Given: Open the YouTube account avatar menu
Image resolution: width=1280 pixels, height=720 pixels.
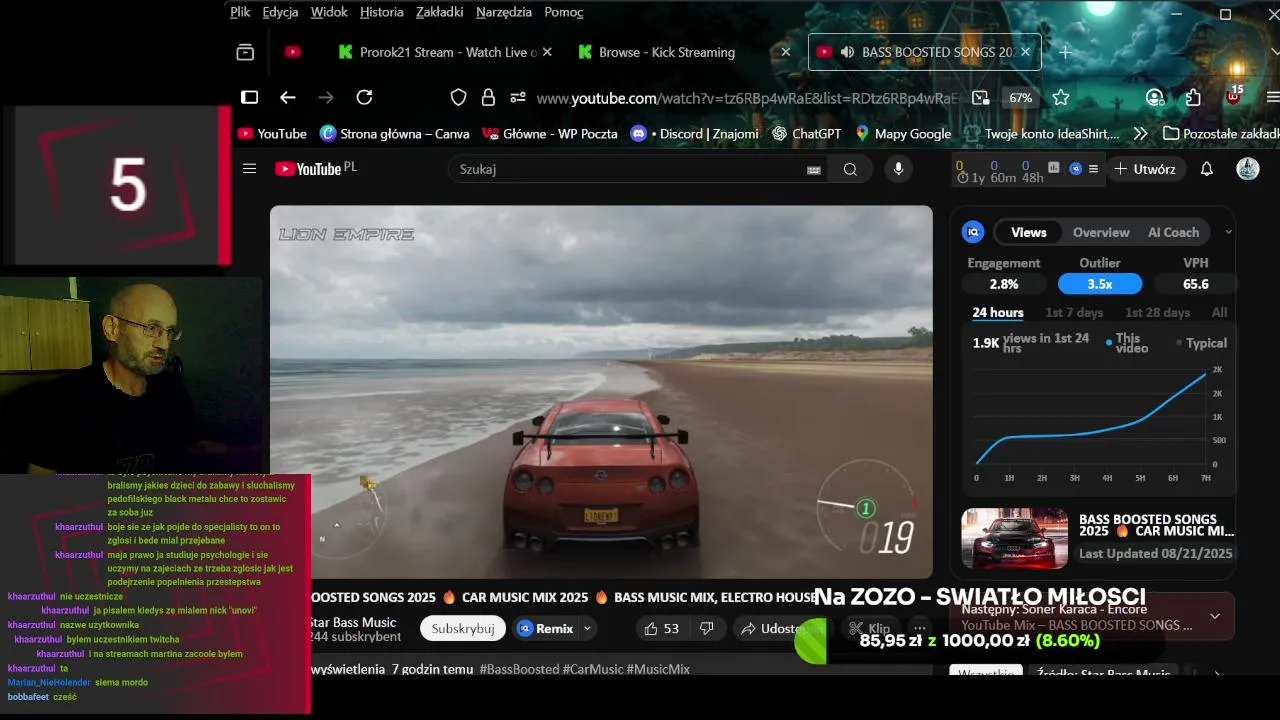Looking at the screenshot, I should (1248, 169).
